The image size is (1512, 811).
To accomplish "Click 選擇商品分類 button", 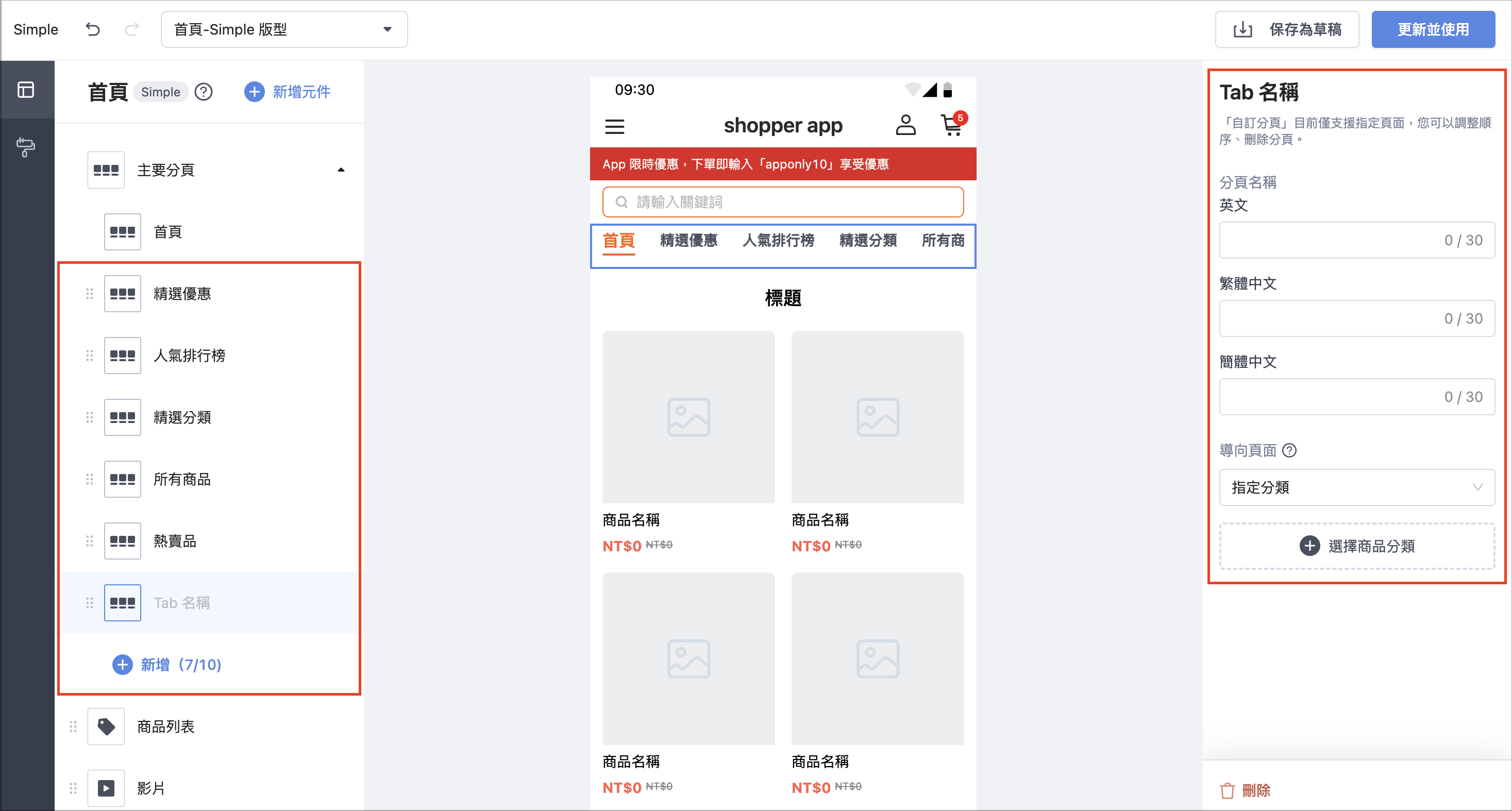I will (1357, 546).
